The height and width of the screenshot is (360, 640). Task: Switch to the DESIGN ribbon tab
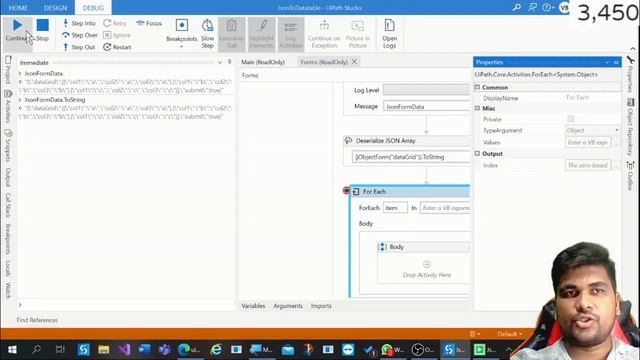coord(55,8)
